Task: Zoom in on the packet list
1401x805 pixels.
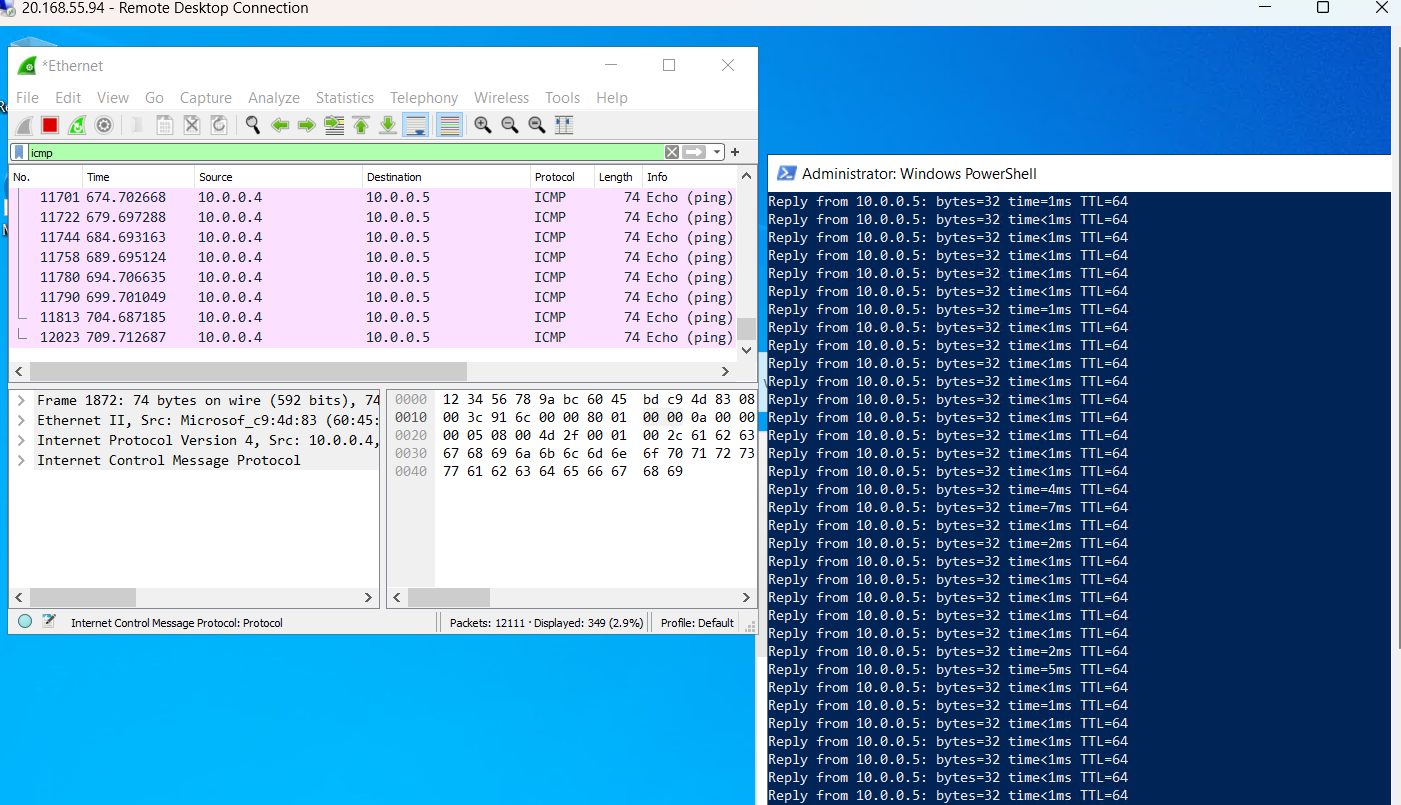Action: (481, 125)
